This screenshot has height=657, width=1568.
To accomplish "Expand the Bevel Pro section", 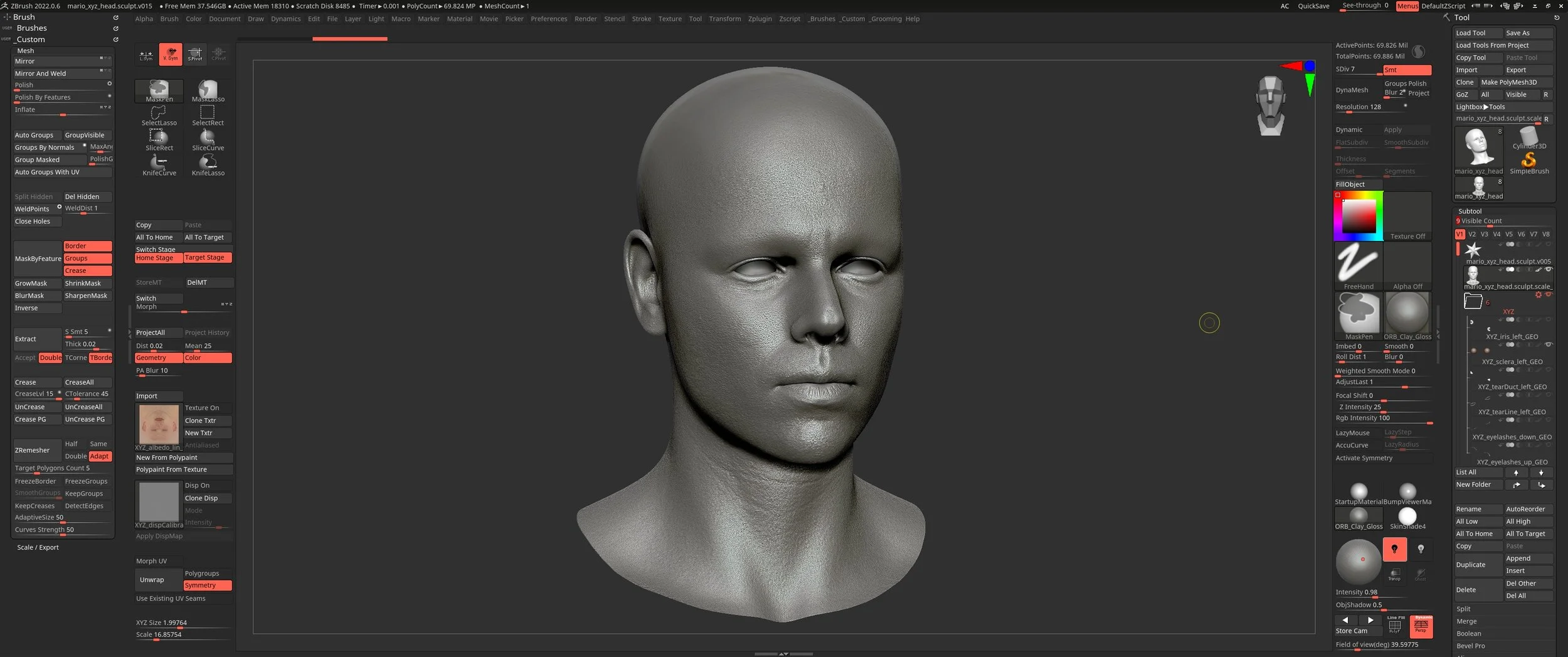I will [1470, 646].
